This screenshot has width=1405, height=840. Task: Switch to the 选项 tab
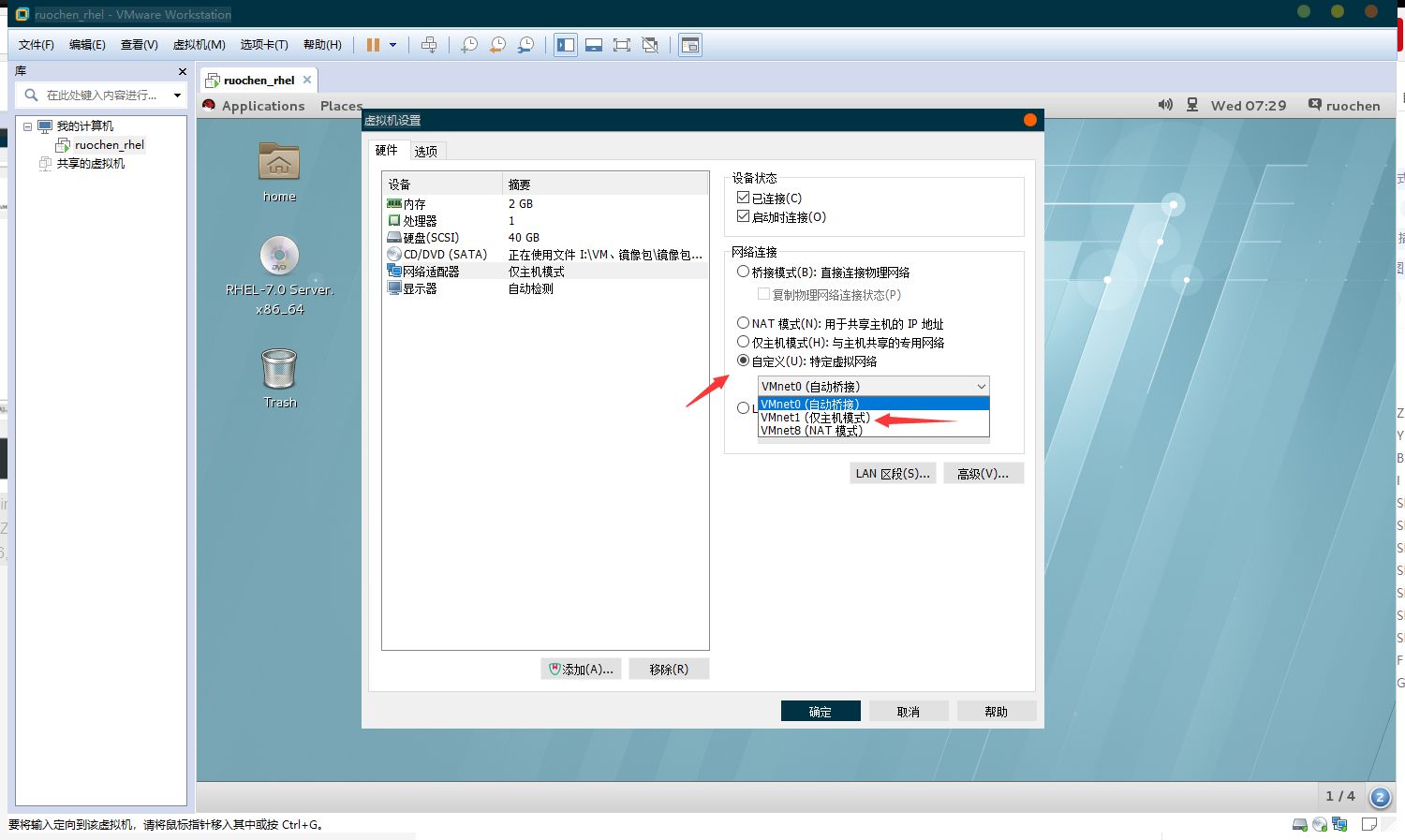click(x=426, y=151)
